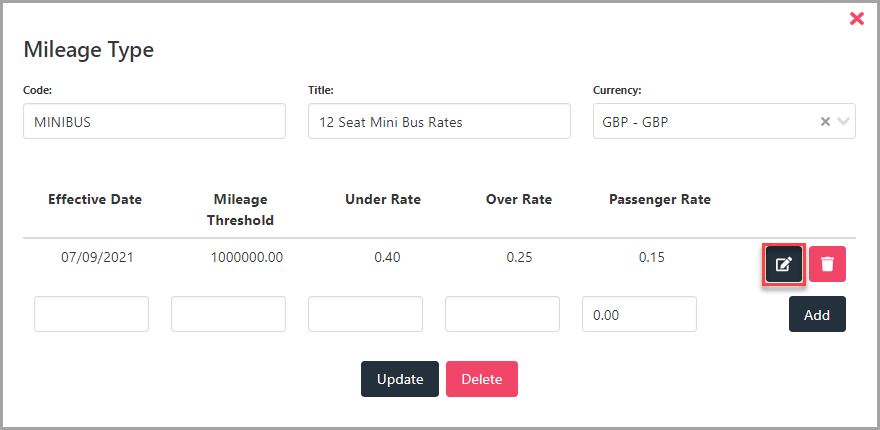
Task: Select the Passenger Rate input showing 0.00
Action: tap(639, 314)
